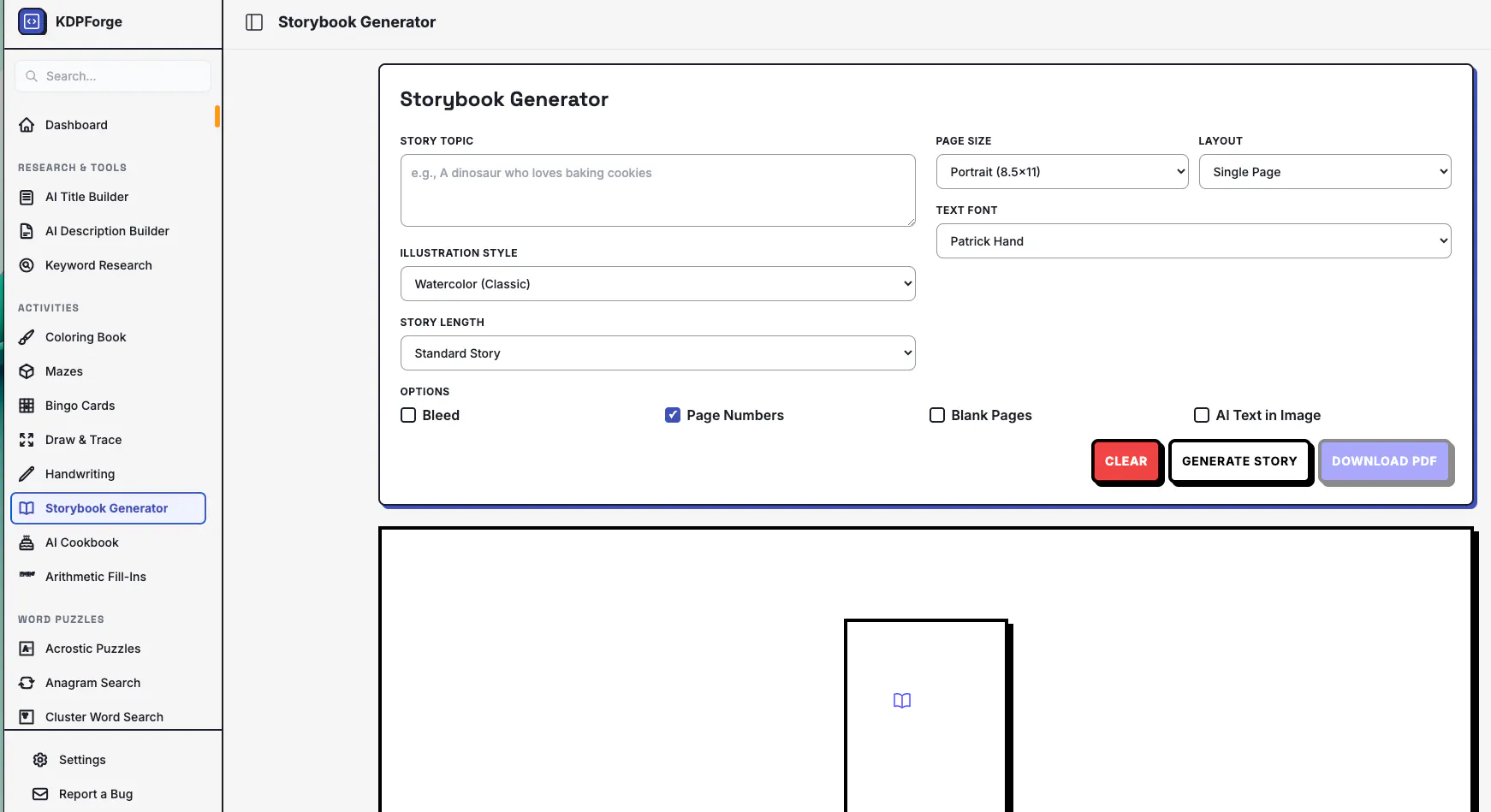1491x812 pixels.
Task: Open Coloring Book activity
Action: point(108,337)
